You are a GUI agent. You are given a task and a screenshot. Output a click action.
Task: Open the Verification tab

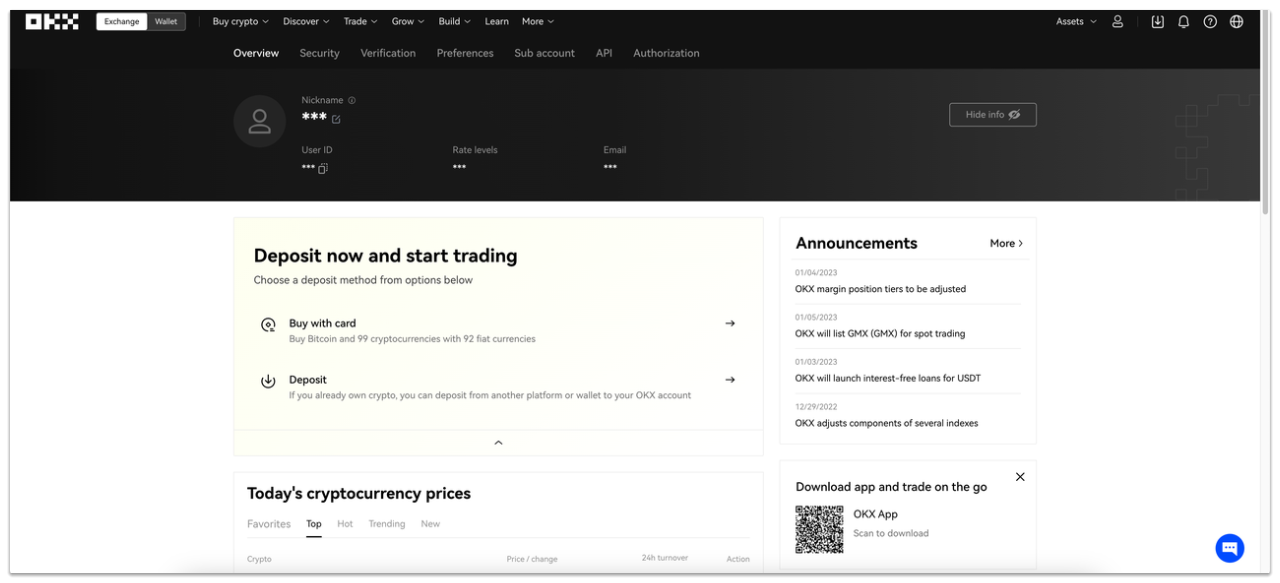click(388, 53)
